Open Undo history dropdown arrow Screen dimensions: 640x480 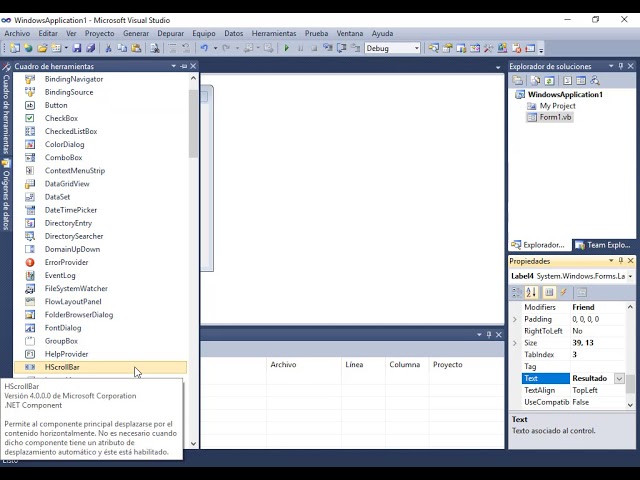point(215,48)
